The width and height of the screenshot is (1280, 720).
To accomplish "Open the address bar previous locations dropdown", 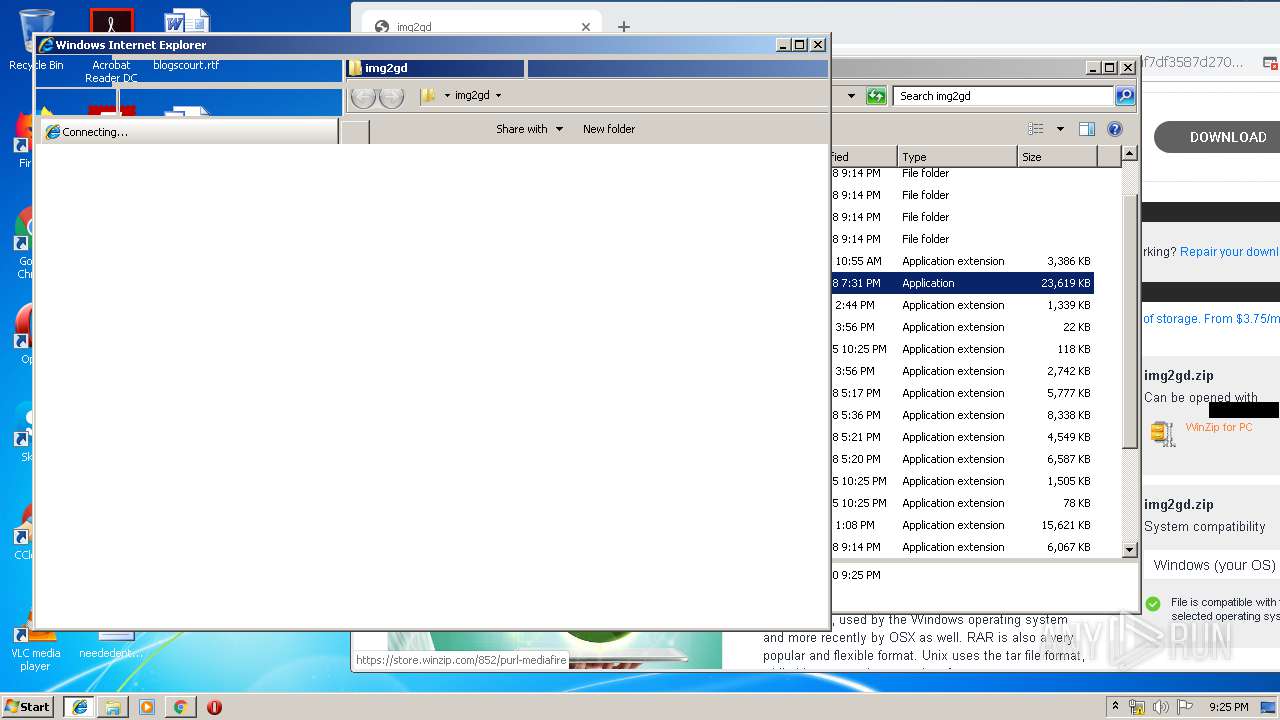I will point(851,96).
